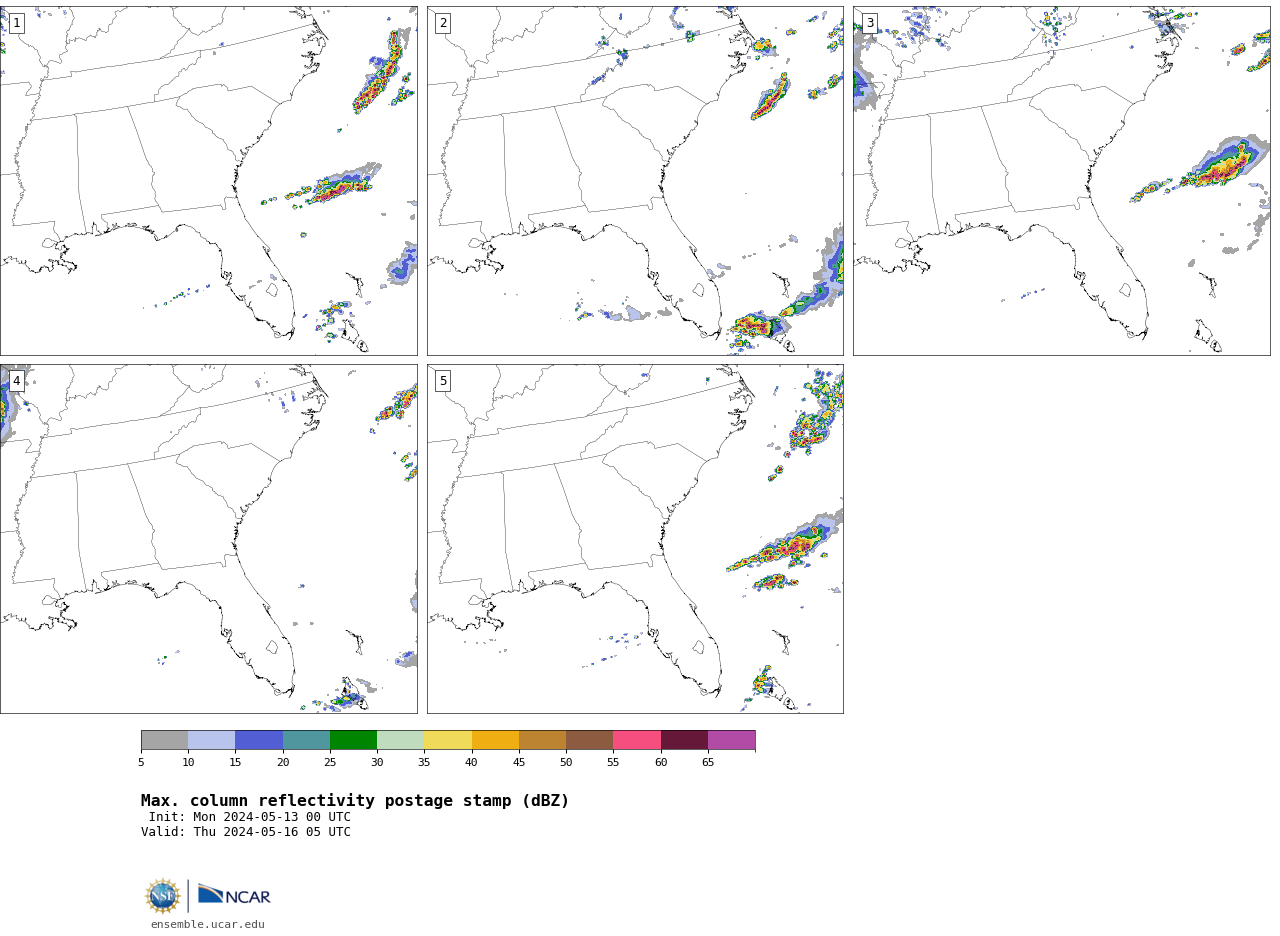This screenshot has height=936, width=1280.
Task: Select the purple 65+ dBZ swatch
Action: tap(731, 740)
